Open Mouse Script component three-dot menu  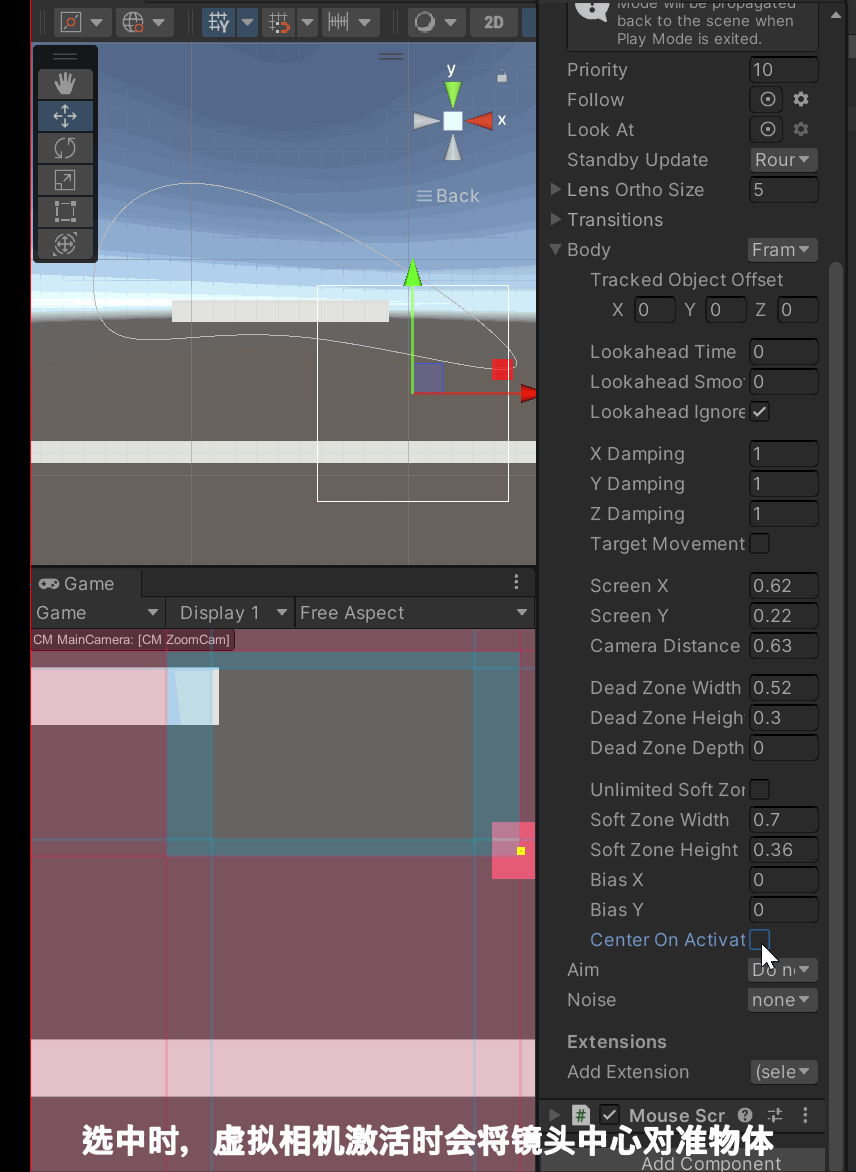pos(805,1115)
